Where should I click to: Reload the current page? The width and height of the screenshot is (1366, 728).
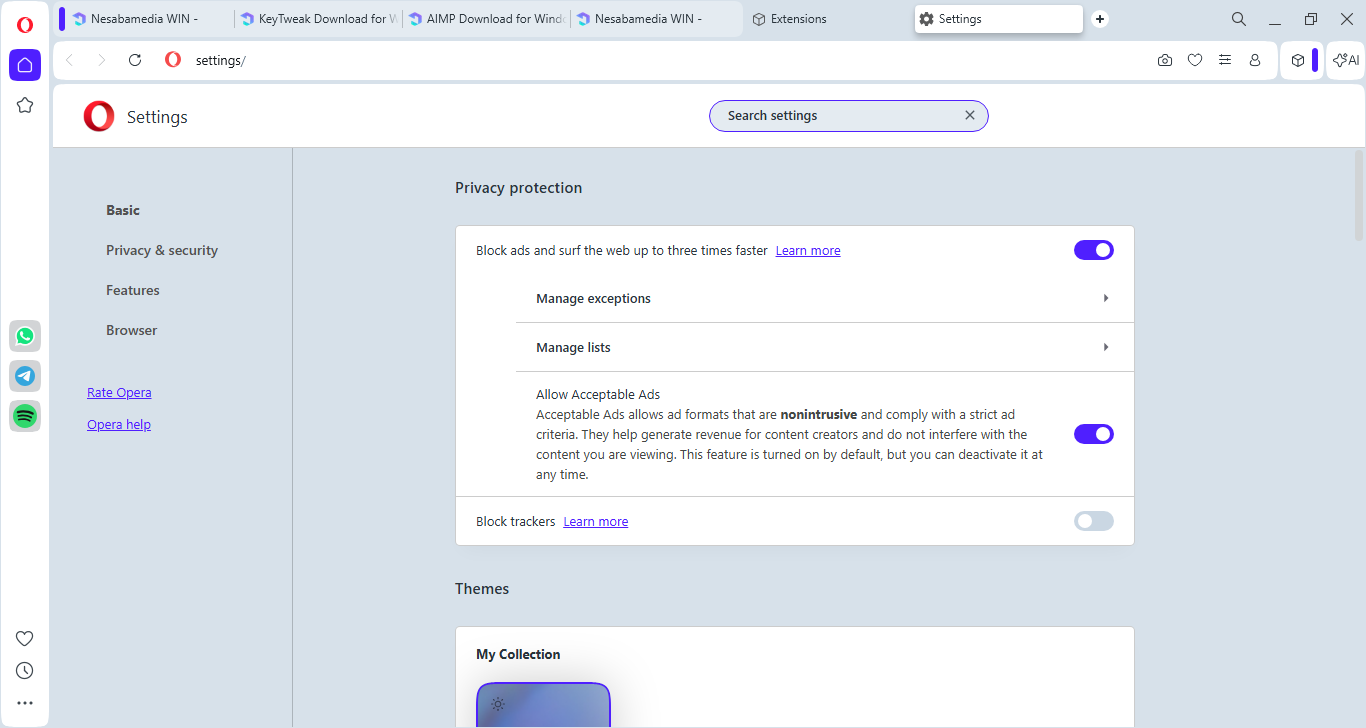point(135,60)
